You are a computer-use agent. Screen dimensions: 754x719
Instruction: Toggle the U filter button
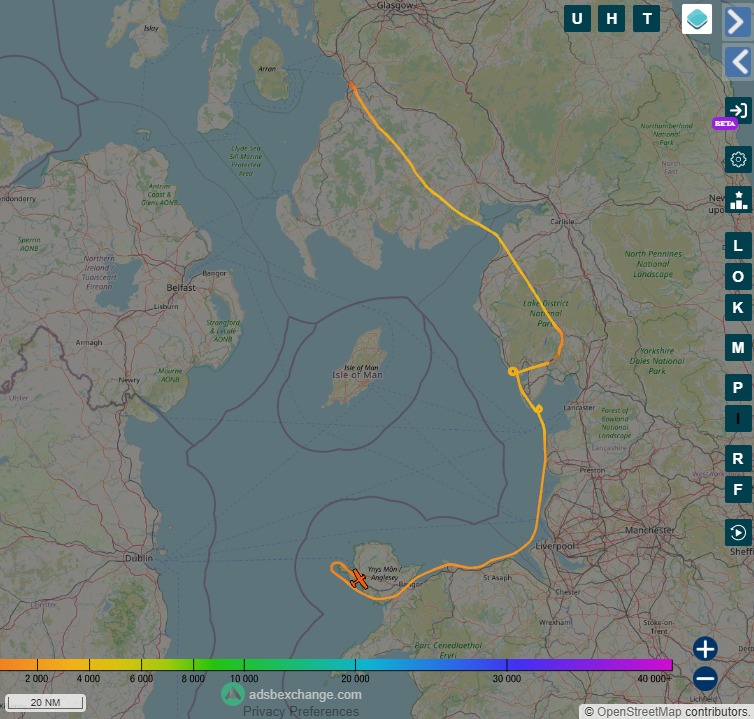tap(577, 19)
